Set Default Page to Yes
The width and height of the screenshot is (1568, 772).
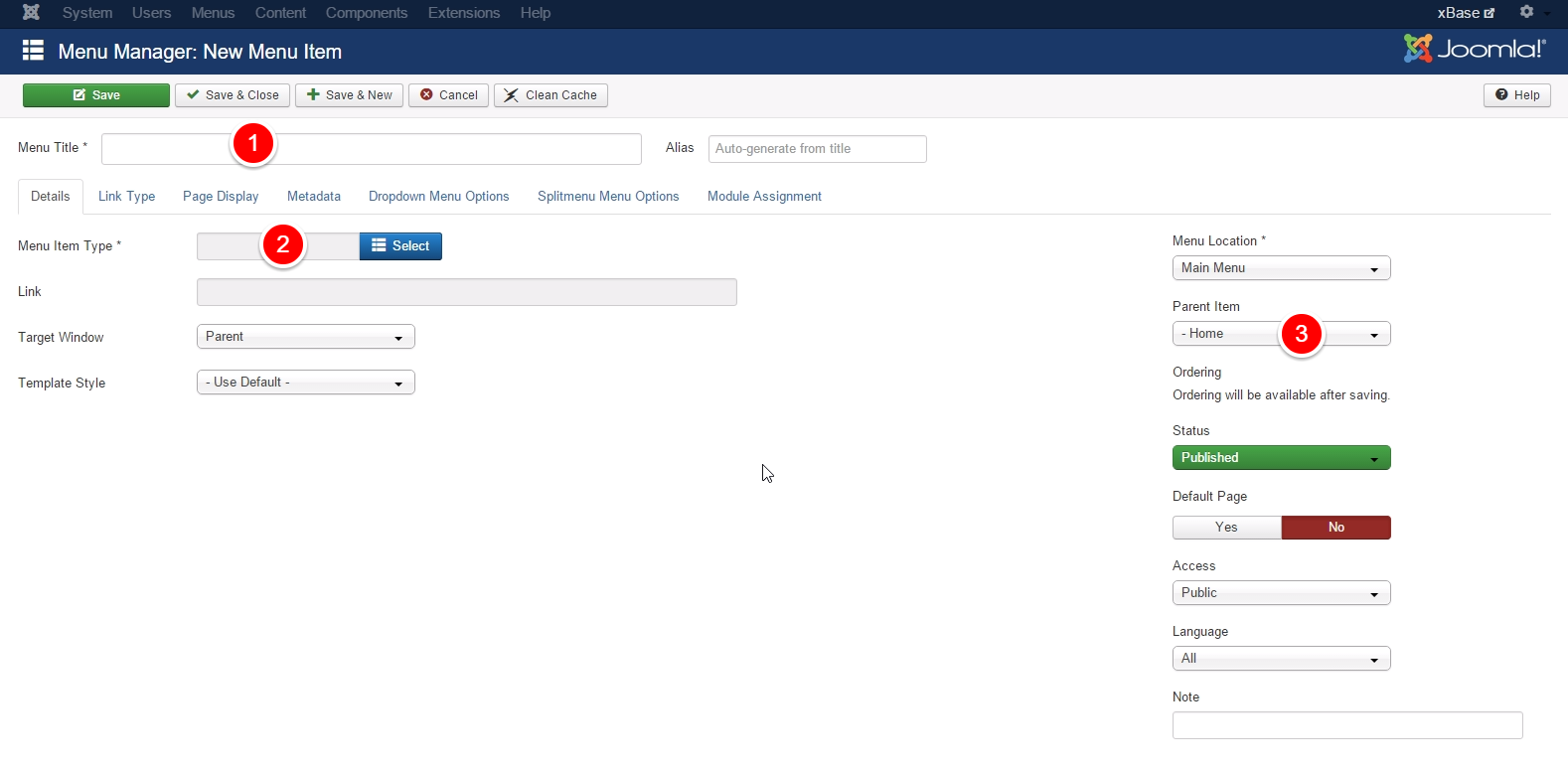(x=1227, y=528)
